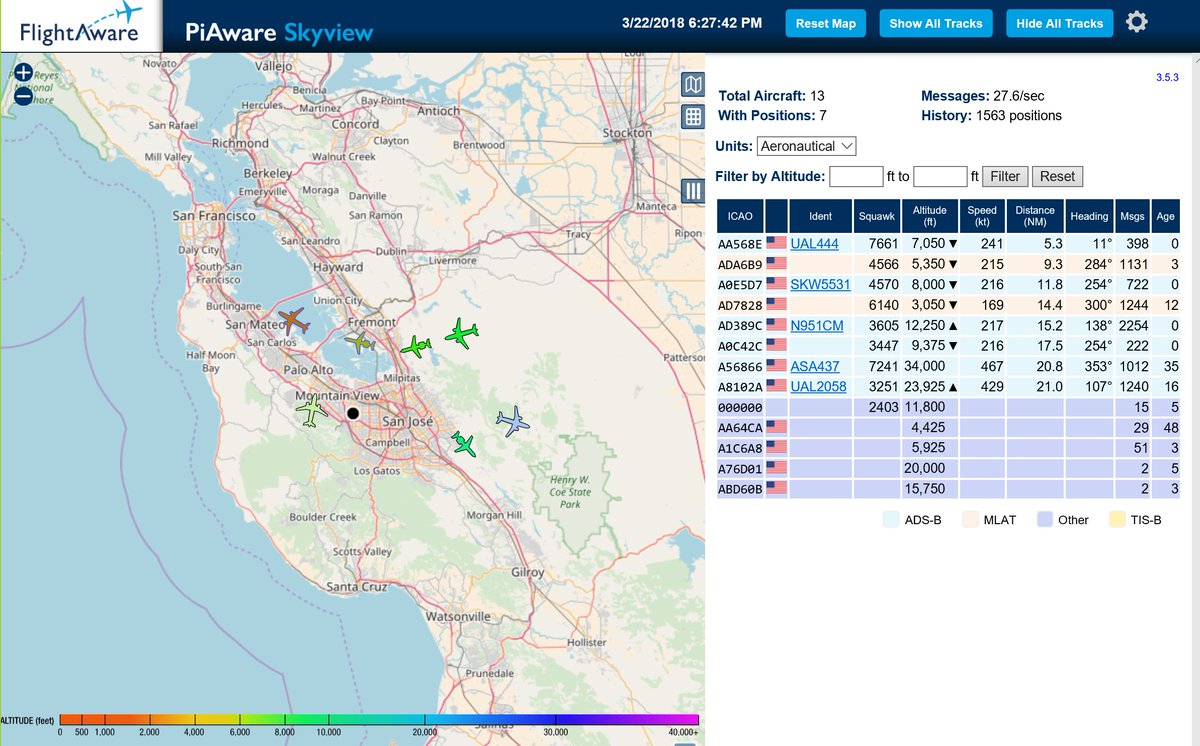Viewport: 1200px width, 746px height.
Task: Toggle sorting on the Altitude column header
Action: tap(930, 216)
